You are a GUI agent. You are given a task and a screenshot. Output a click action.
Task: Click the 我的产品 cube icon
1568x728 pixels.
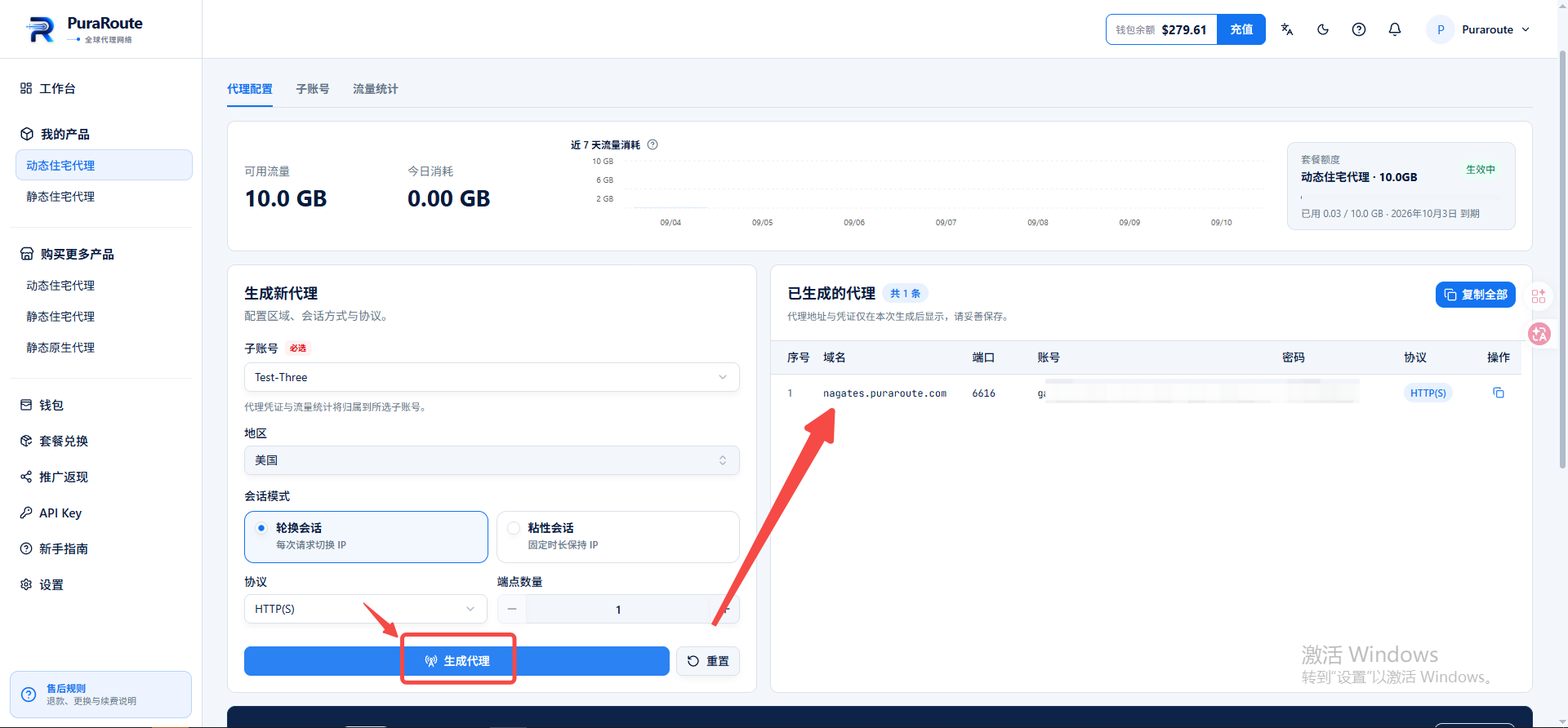point(27,134)
